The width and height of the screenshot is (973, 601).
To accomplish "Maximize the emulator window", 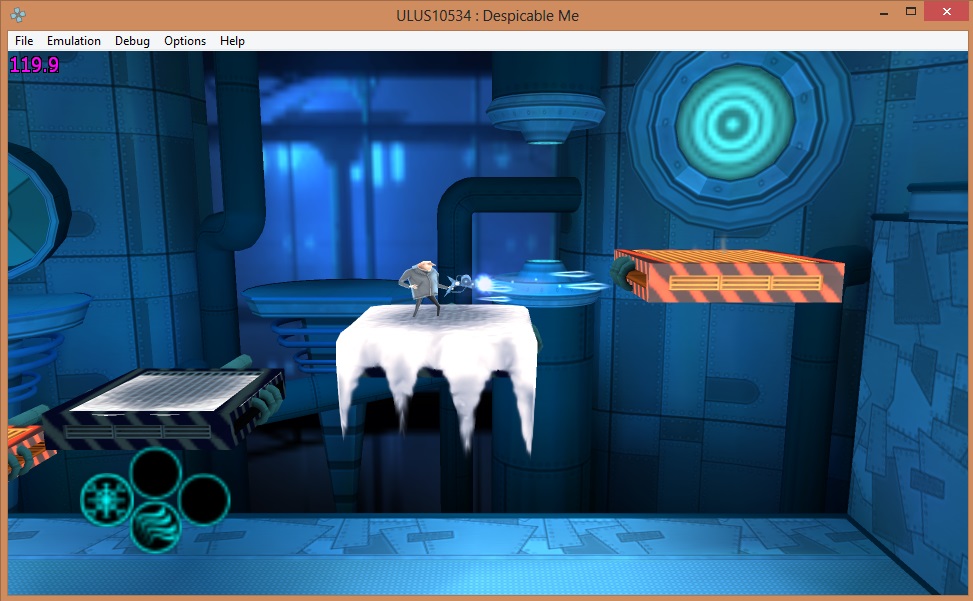I will [x=911, y=13].
